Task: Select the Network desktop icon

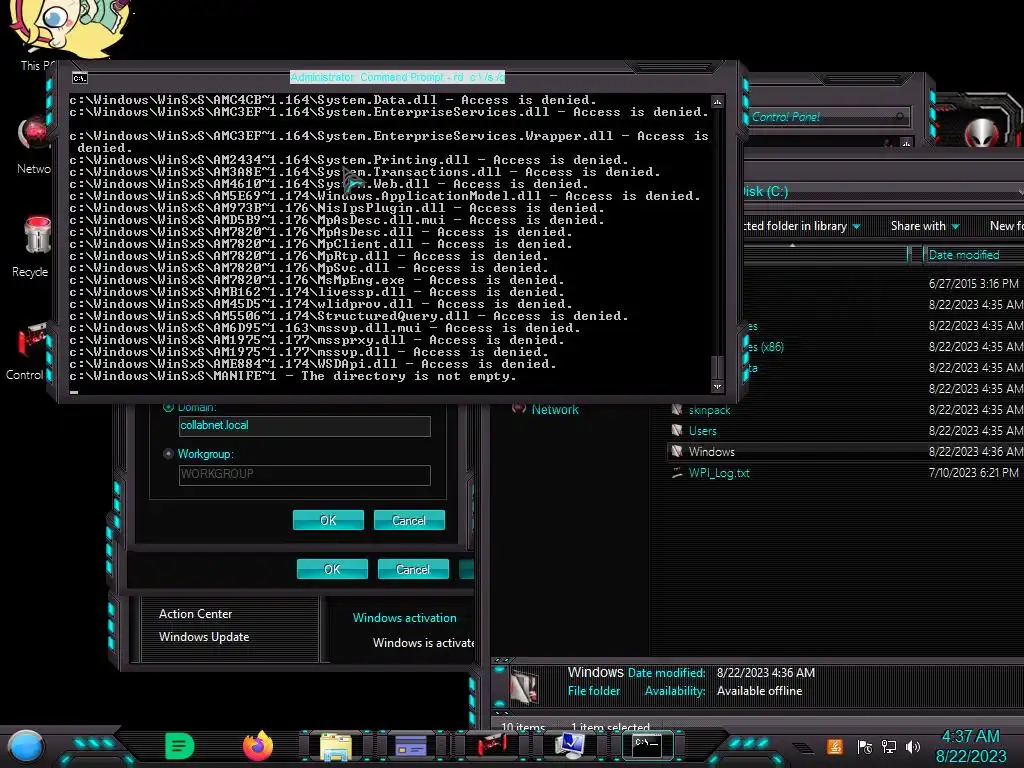Action: (34, 133)
